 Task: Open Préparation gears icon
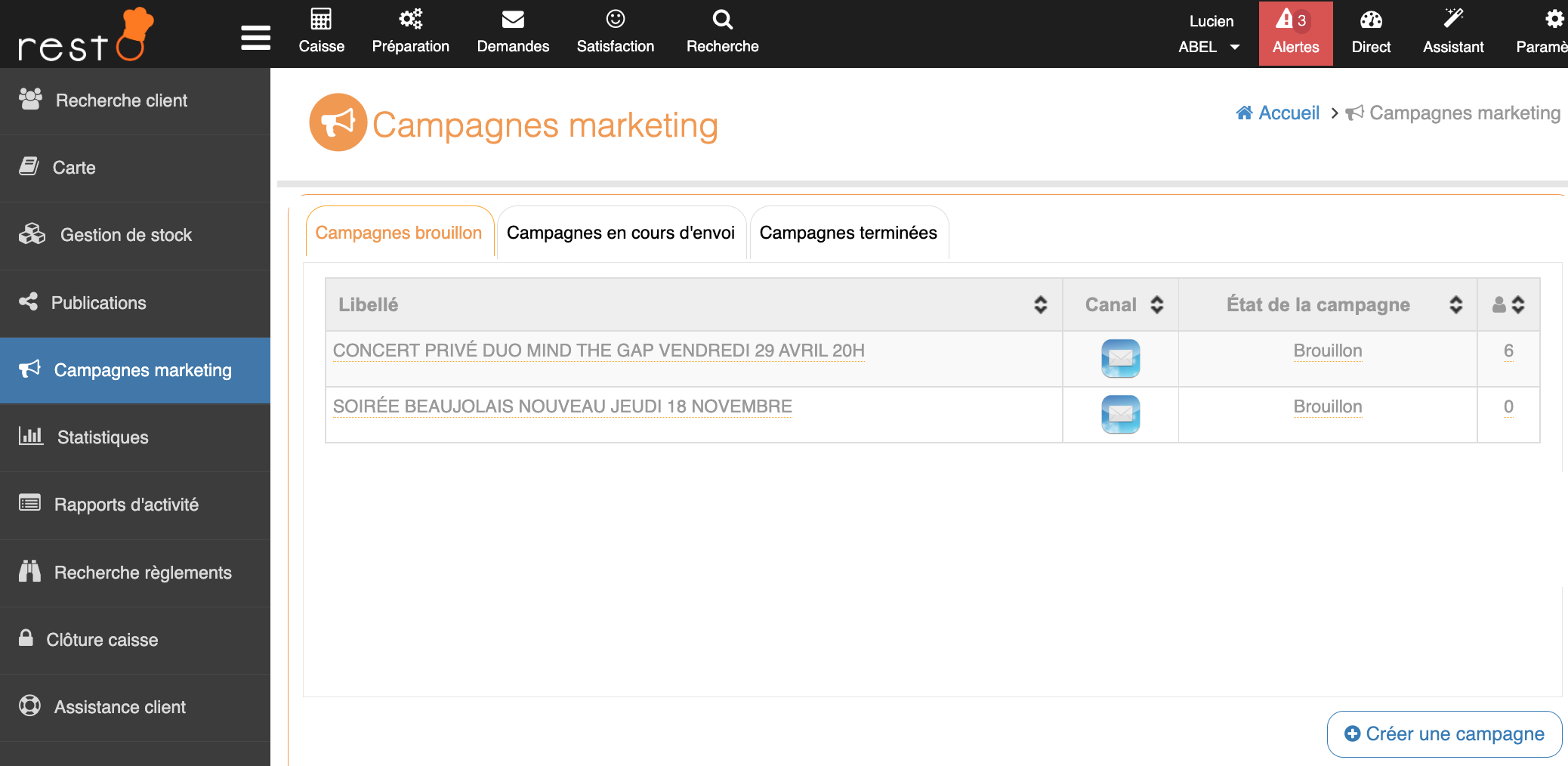[x=410, y=20]
